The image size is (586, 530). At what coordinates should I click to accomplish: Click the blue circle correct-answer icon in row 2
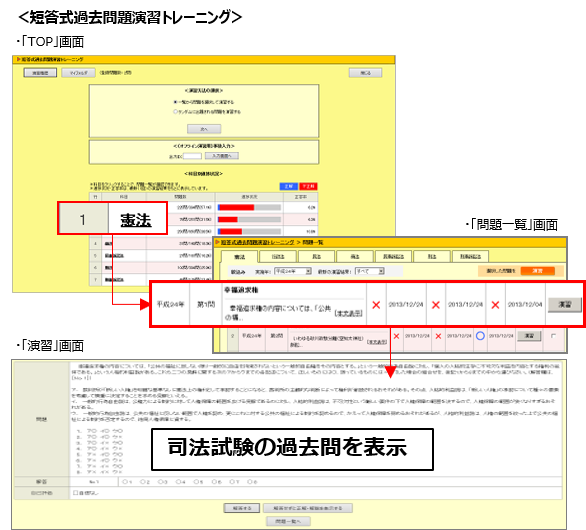tap(480, 336)
